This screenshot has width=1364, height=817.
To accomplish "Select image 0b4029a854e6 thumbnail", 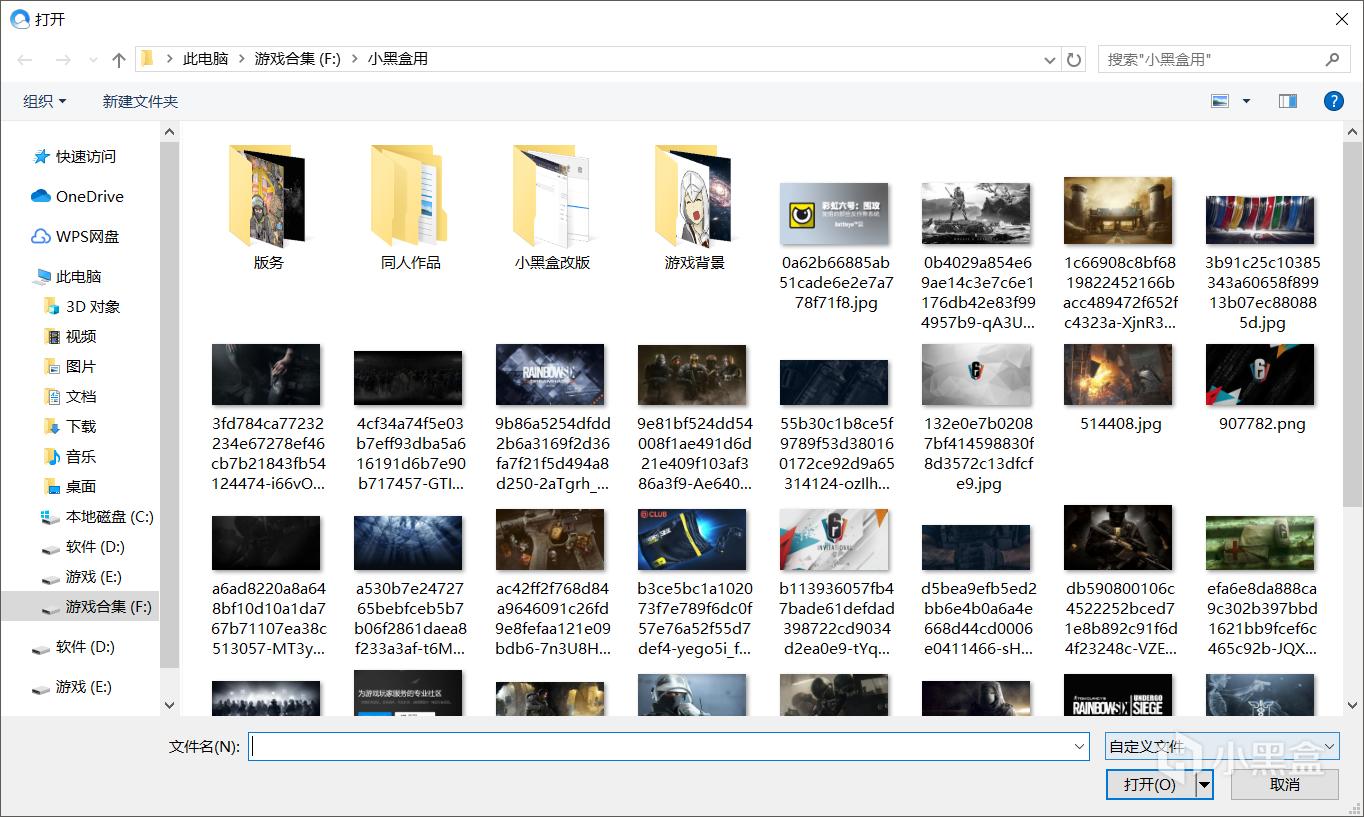I will pos(976,214).
